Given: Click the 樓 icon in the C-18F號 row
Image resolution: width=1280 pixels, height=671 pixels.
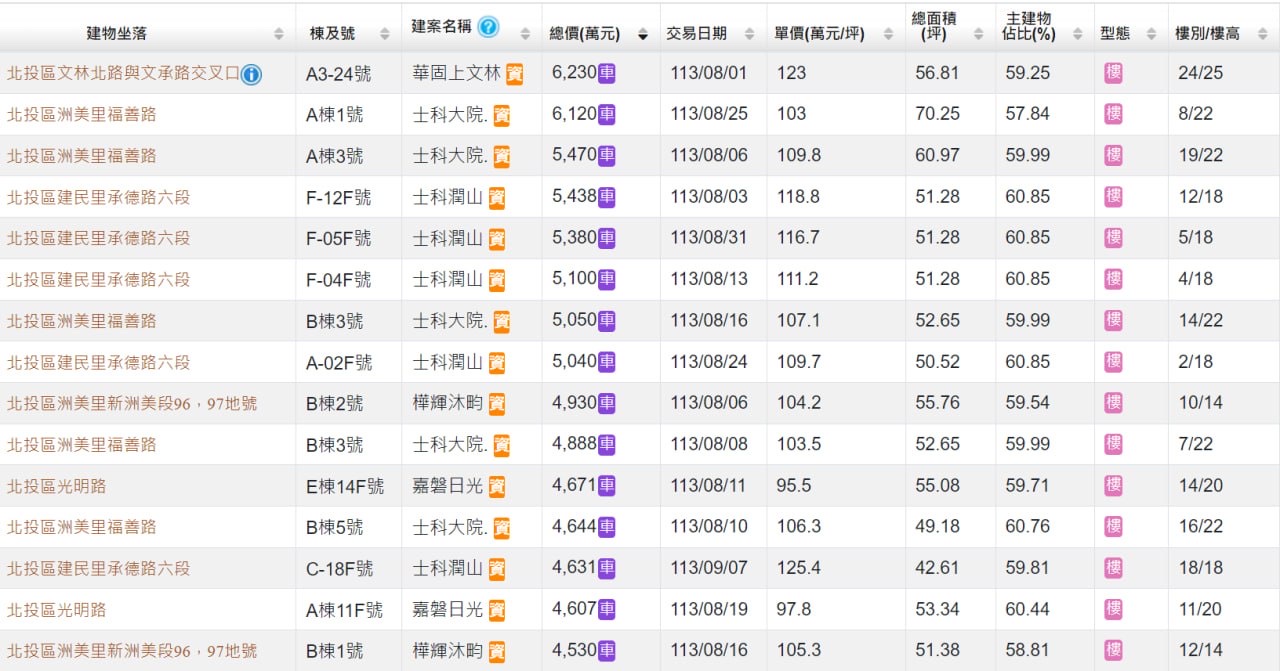Looking at the screenshot, I should point(1113,568).
